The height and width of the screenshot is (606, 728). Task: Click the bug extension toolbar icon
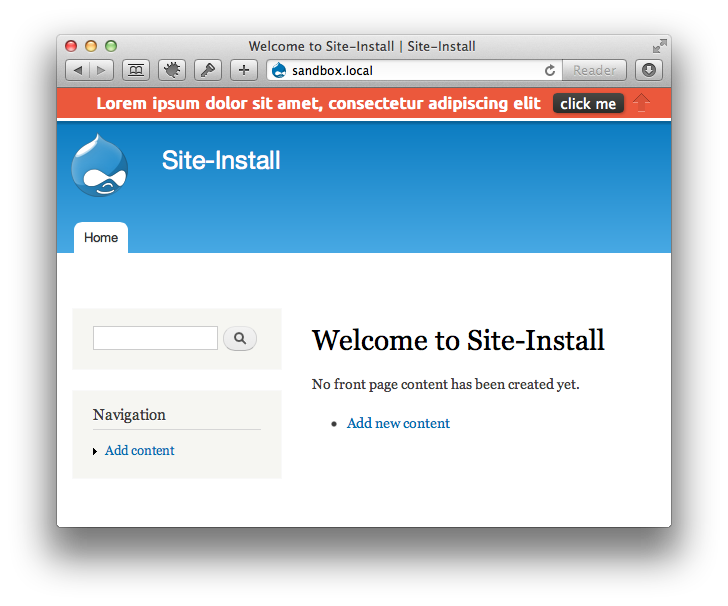click(172, 71)
